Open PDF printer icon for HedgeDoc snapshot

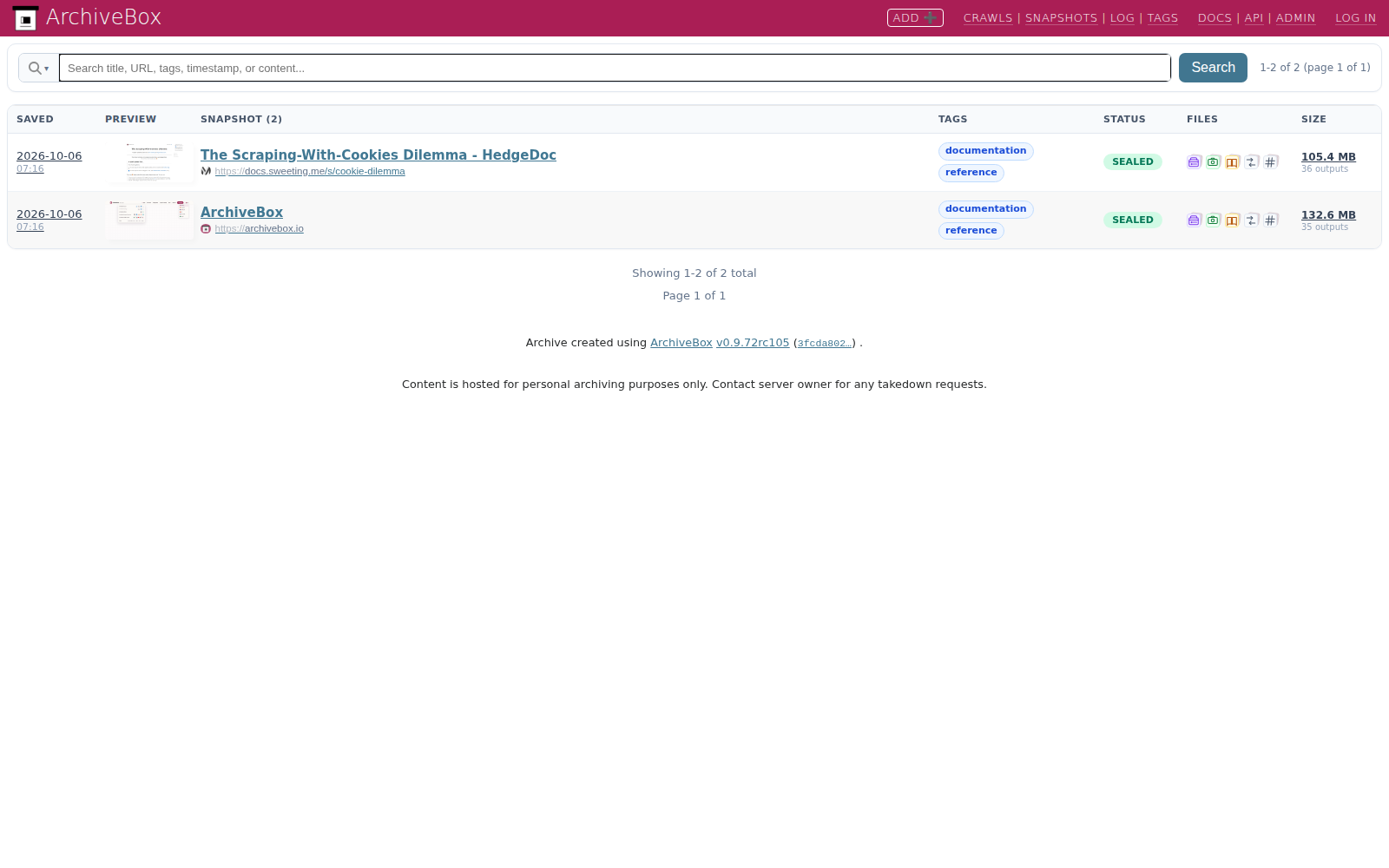(x=1194, y=162)
